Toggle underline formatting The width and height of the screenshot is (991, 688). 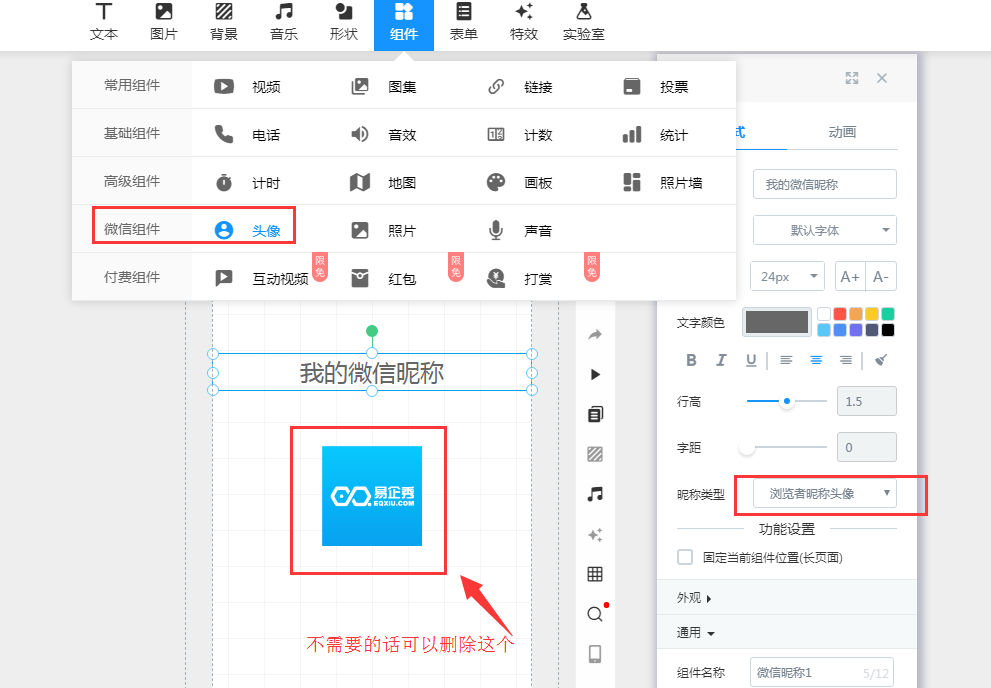[x=751, y=360]
